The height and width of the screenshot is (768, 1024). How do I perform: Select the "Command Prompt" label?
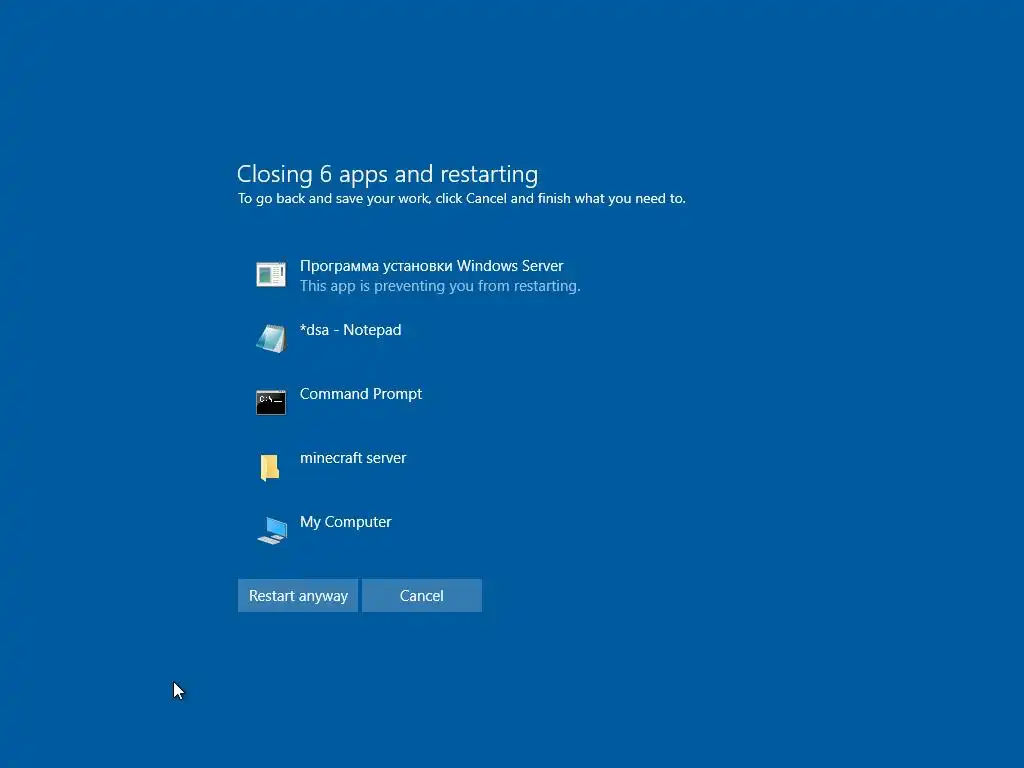coord(360,394)
